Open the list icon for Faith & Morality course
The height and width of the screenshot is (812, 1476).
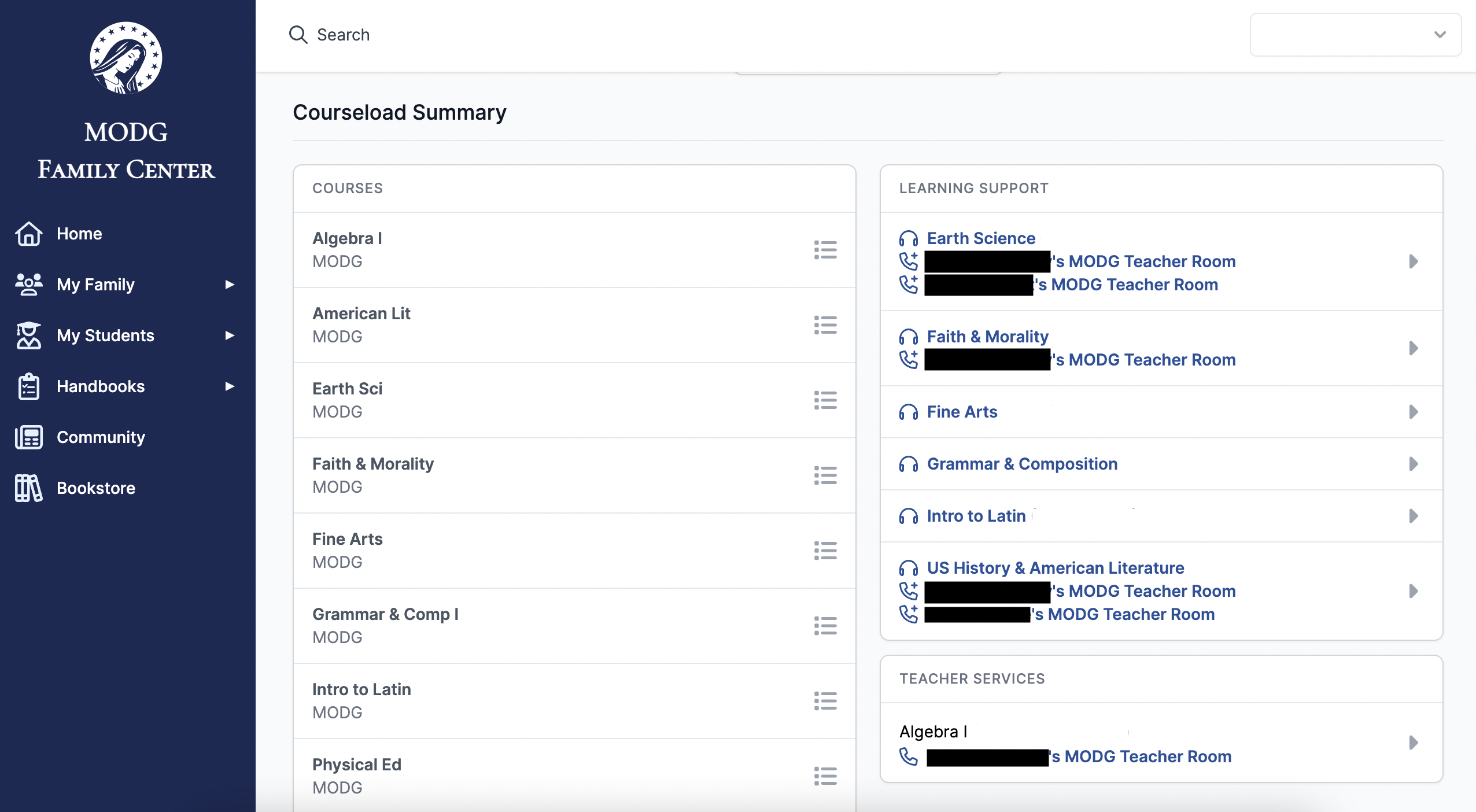(x=825, y=475)
